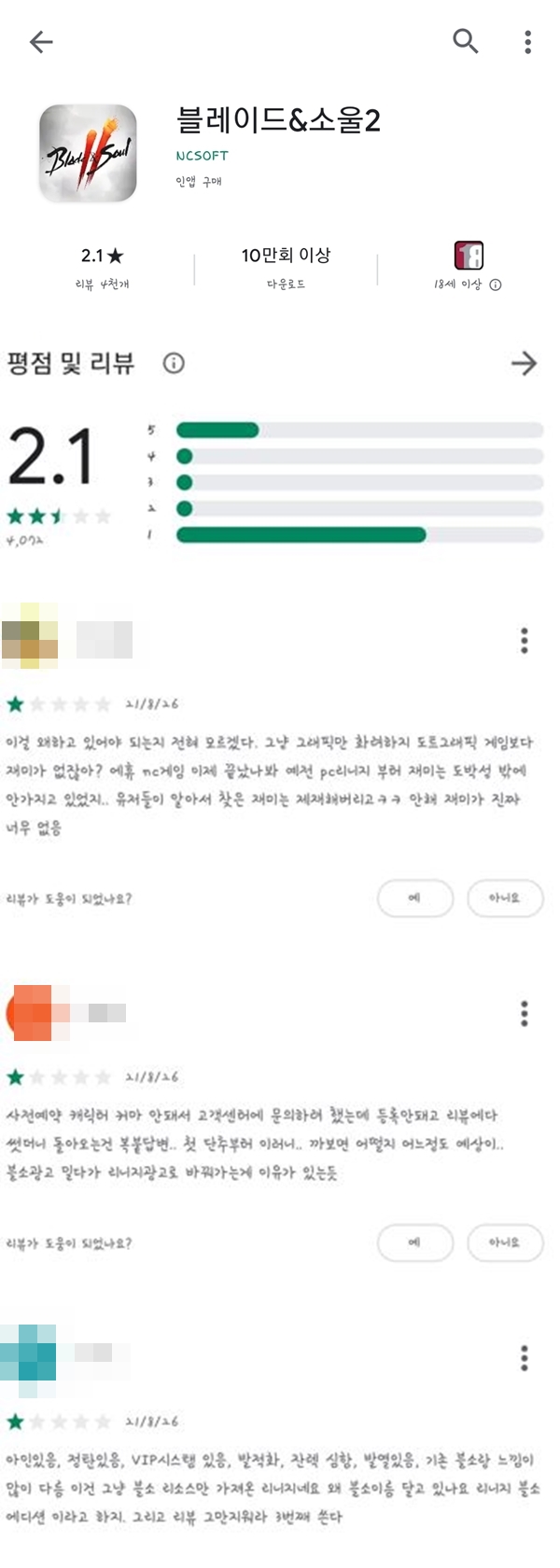Open the NCSOFT developer page
The width and height of the screenshot is (560, 1568).
[202, 156]
